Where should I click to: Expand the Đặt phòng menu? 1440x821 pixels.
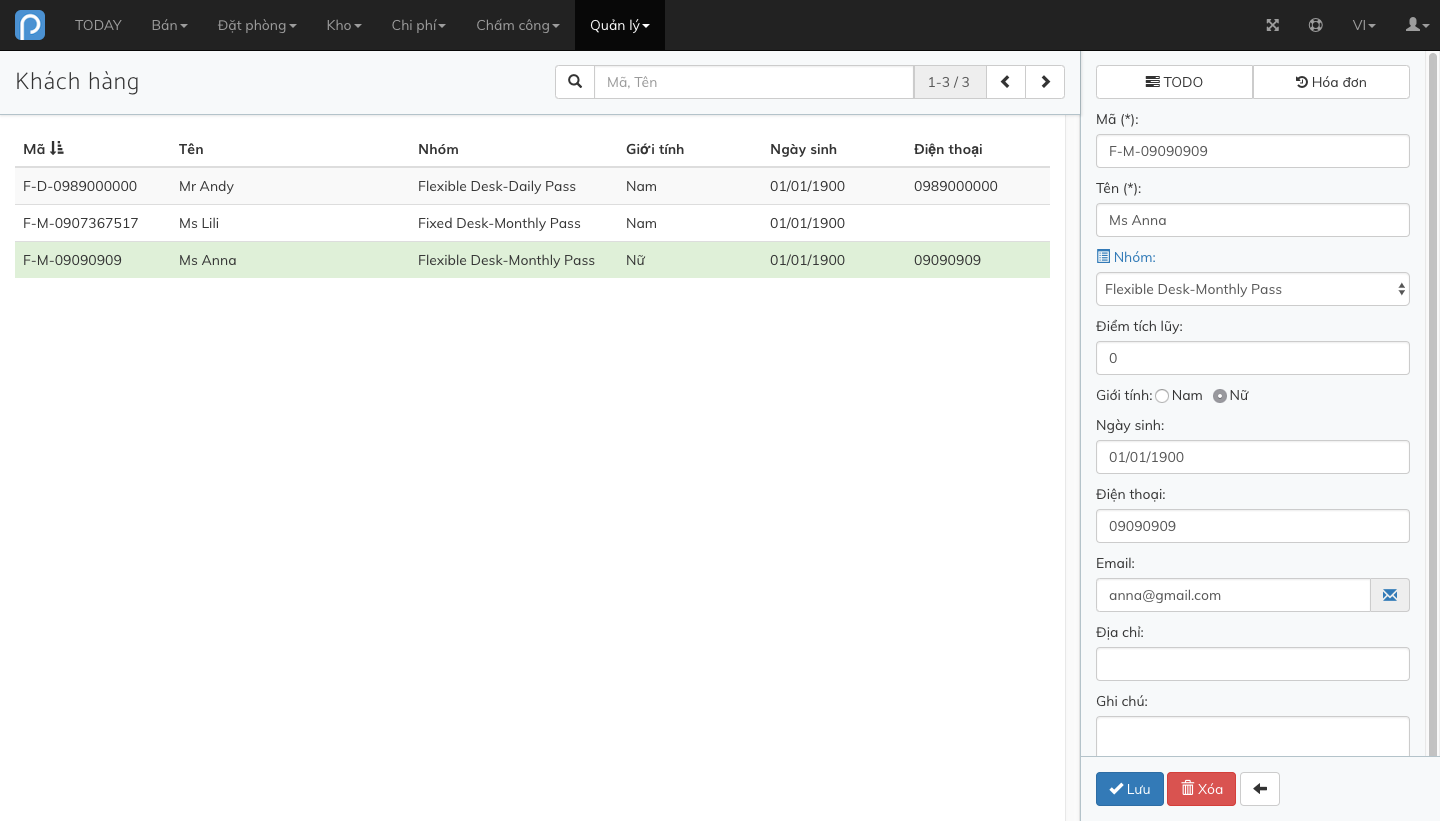pos(257,25)
